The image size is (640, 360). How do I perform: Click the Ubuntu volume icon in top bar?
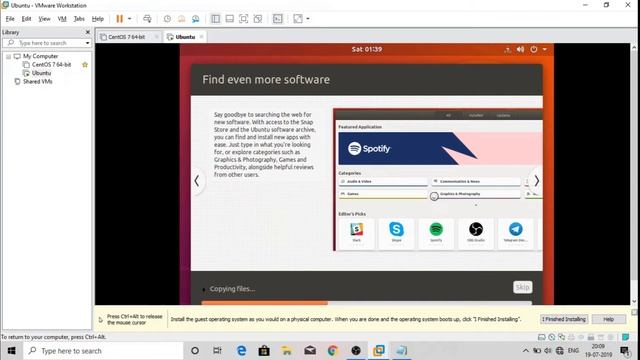[x=520, y=49]
